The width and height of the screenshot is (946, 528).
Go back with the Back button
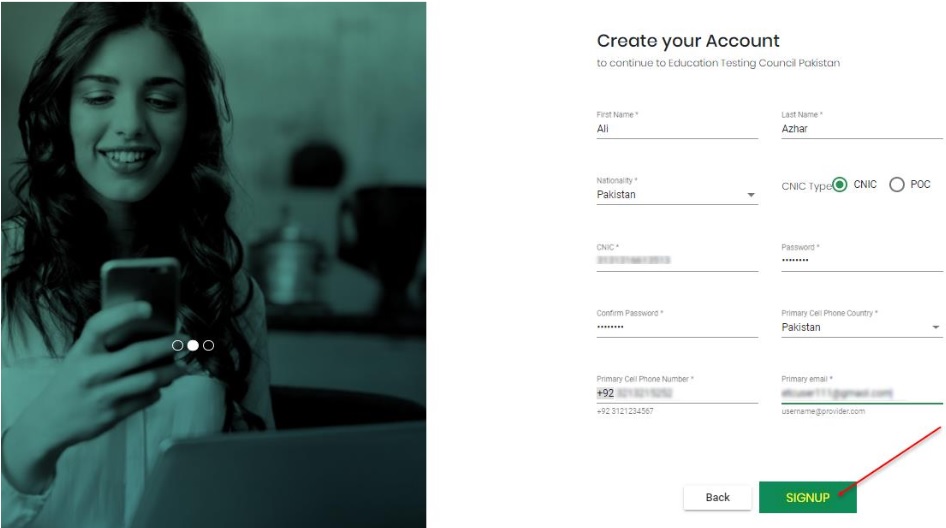(717, 497)
